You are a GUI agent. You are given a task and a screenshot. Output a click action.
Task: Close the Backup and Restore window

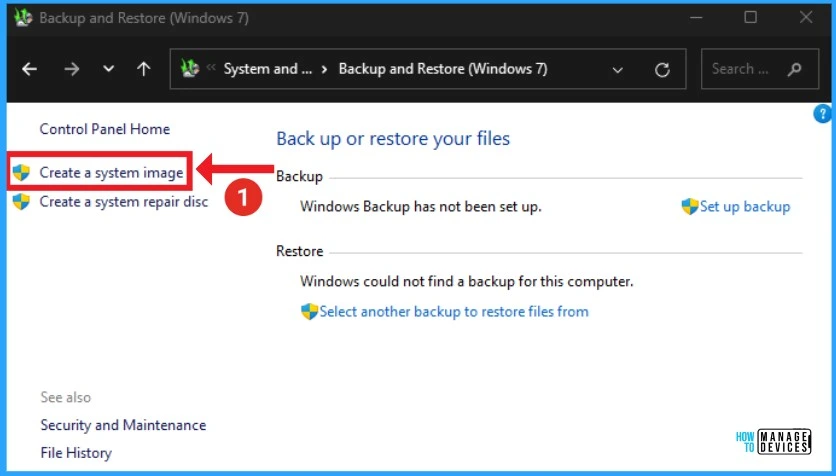click(x=806, y=18)
